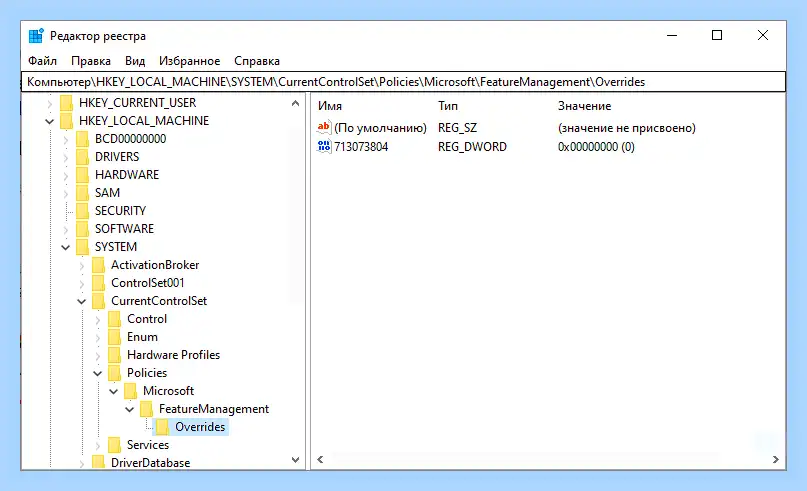This screenshot has width=807, height=491.
Task: Click the Services folder icon
Action: 114,445
